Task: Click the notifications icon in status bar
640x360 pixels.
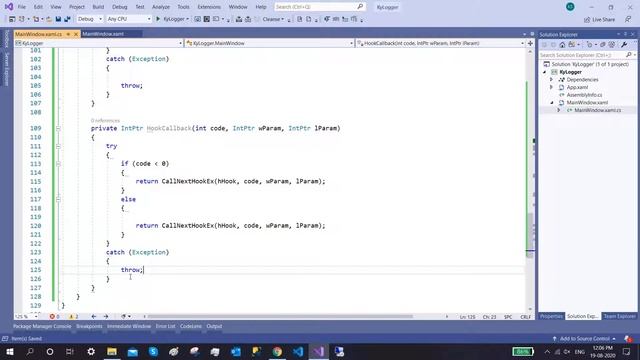Action: coord(628,338)
